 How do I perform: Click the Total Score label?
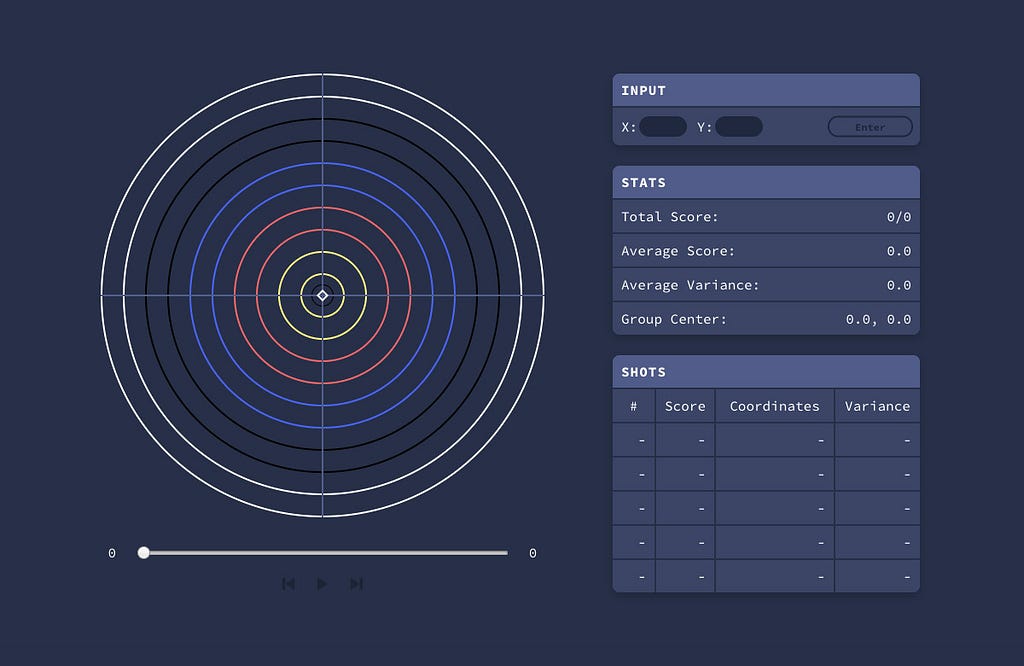[x=669, y=217]
